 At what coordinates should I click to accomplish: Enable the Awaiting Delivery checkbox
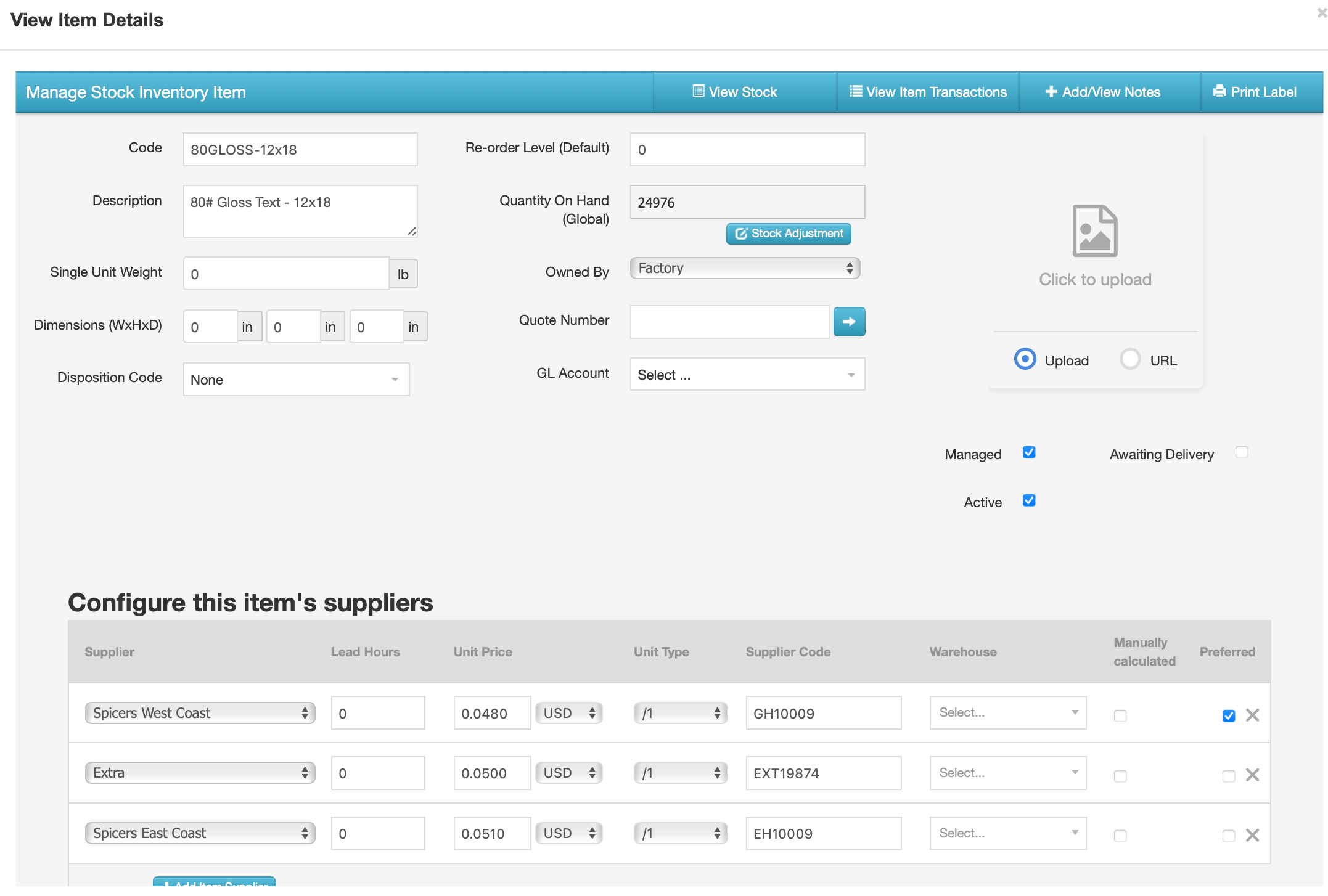pos(1241,452)
